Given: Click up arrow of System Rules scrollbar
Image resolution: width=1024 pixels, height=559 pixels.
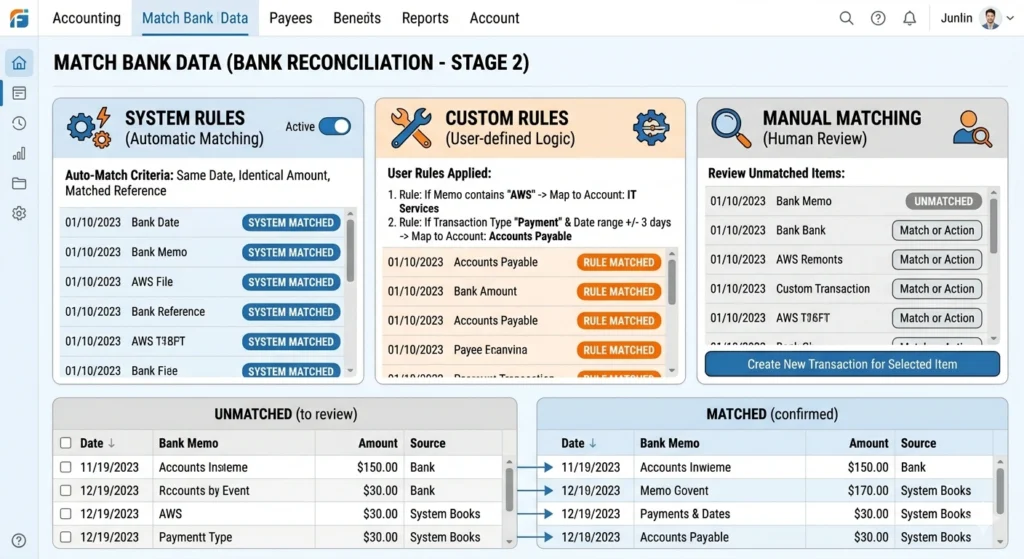Looking at the screenshot, I should (x=351, y=214).
